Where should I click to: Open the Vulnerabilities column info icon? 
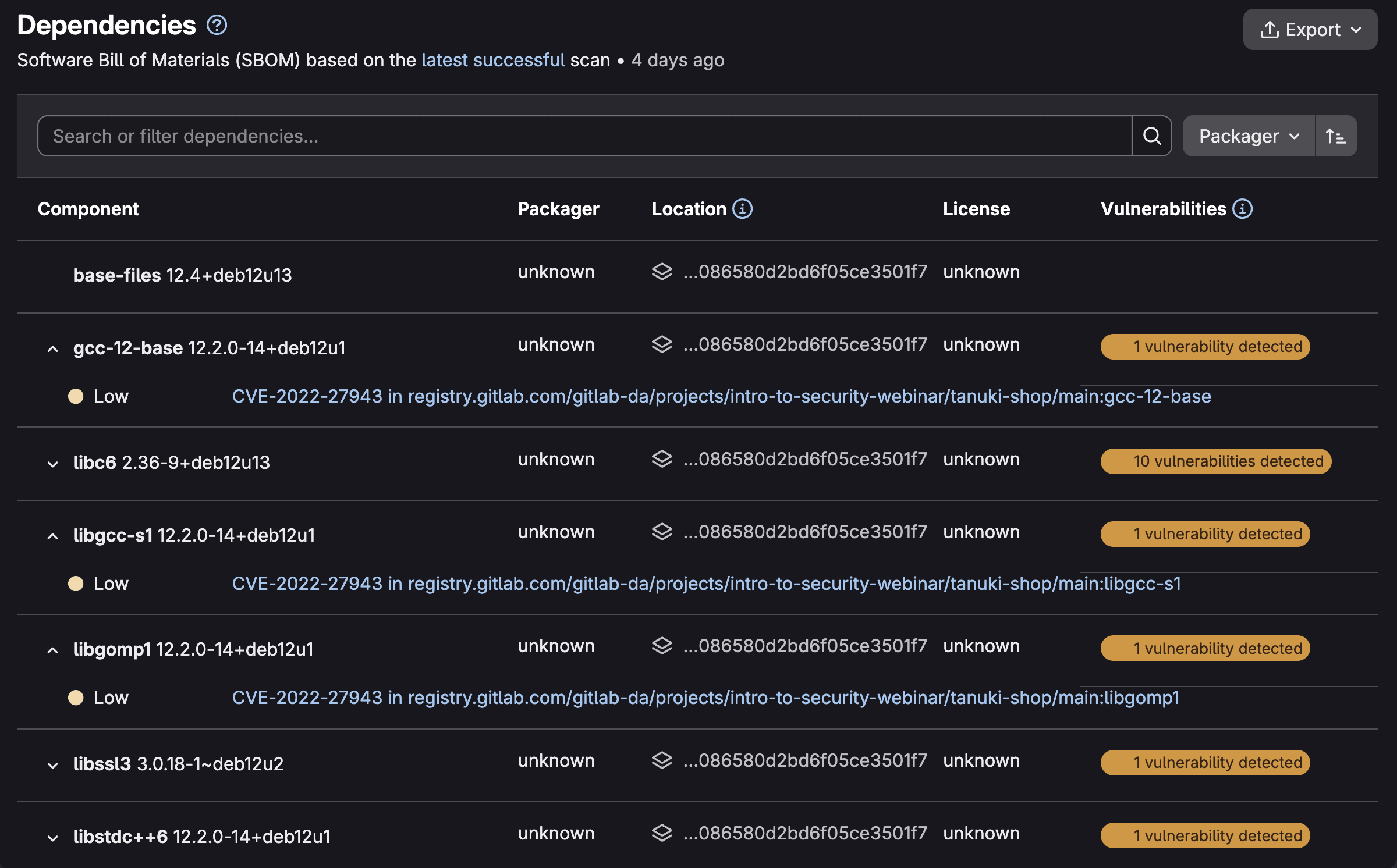coord(1242,208)
